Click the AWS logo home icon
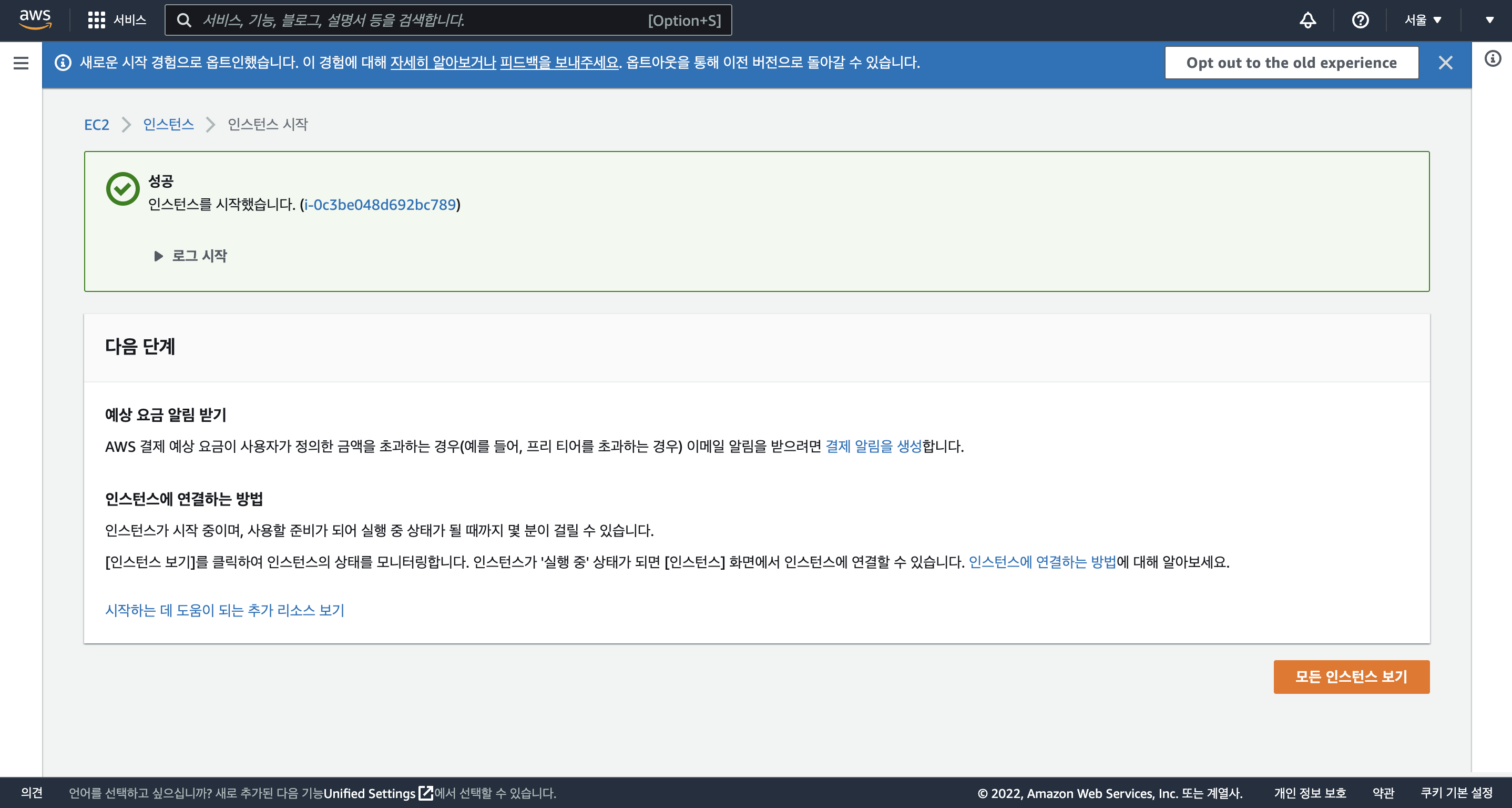This screenshot has height=808, width=1512. 35,19
